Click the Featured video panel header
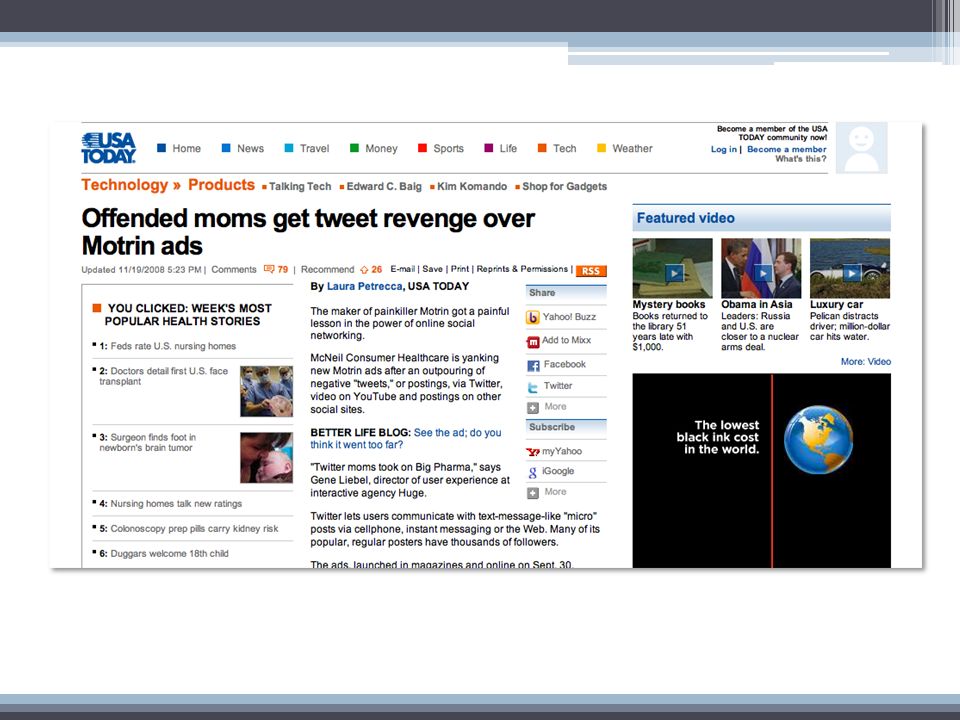 [x=762, y=218]
